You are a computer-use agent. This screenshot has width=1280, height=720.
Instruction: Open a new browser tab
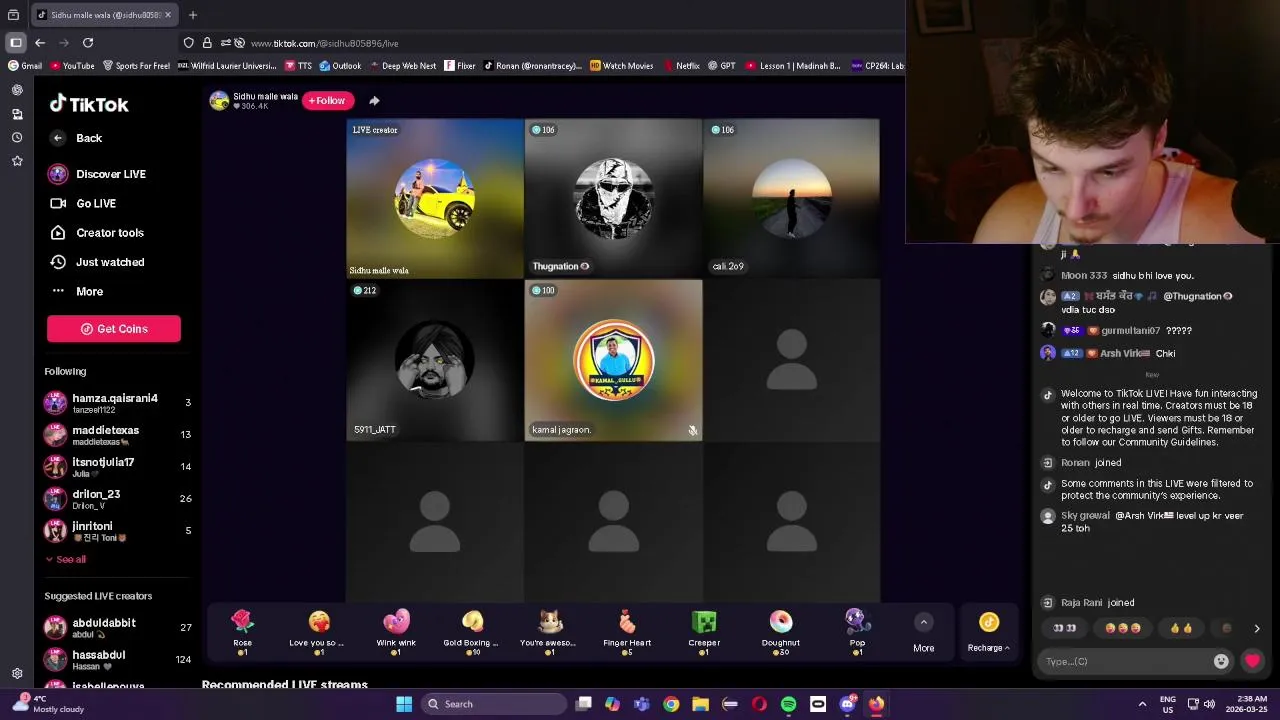(x=193, y=15)
